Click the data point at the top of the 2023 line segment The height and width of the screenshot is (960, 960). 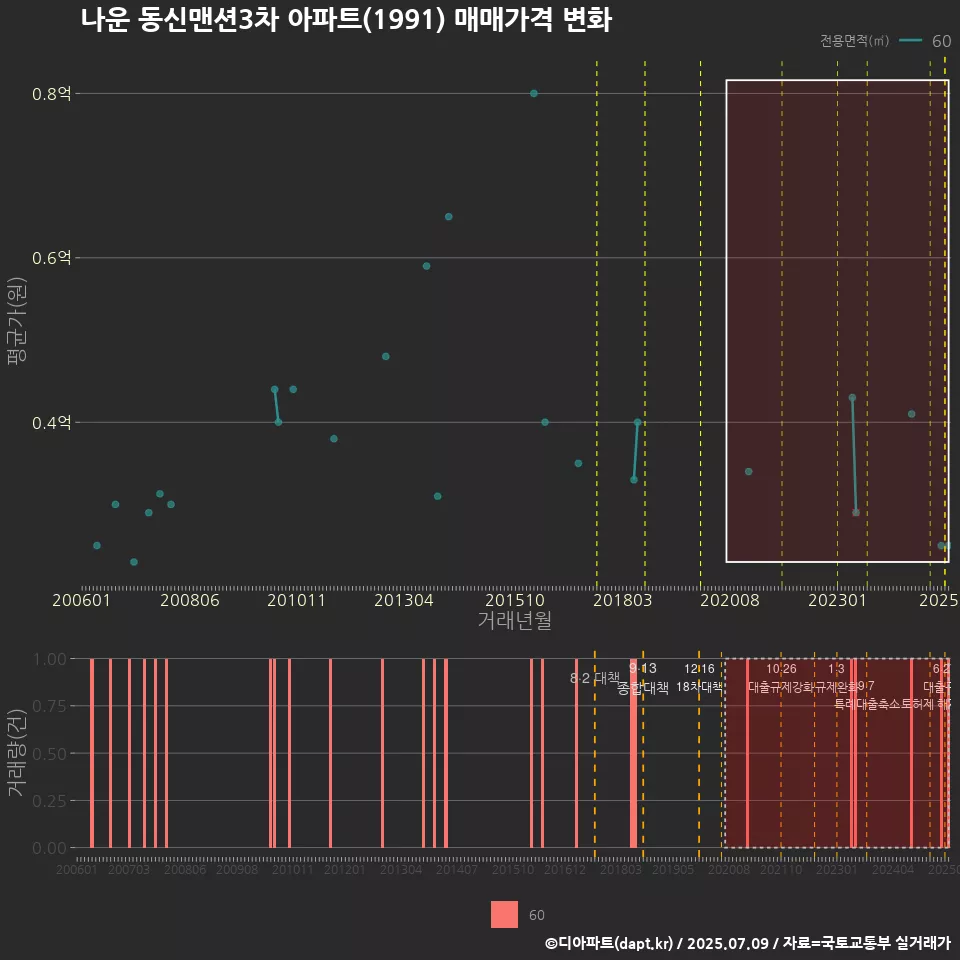[852, 398]
